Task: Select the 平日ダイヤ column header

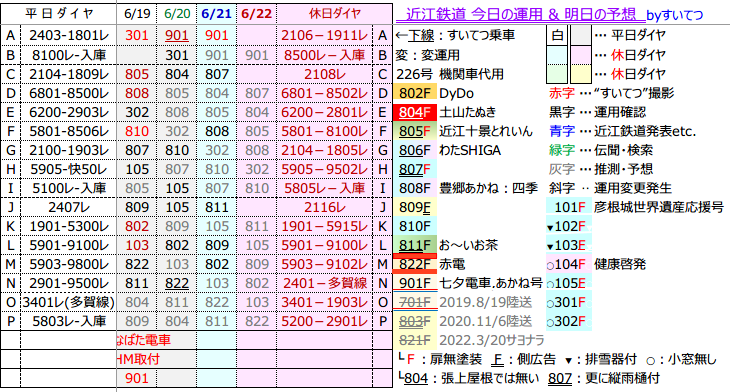Action: coord(59,14)
